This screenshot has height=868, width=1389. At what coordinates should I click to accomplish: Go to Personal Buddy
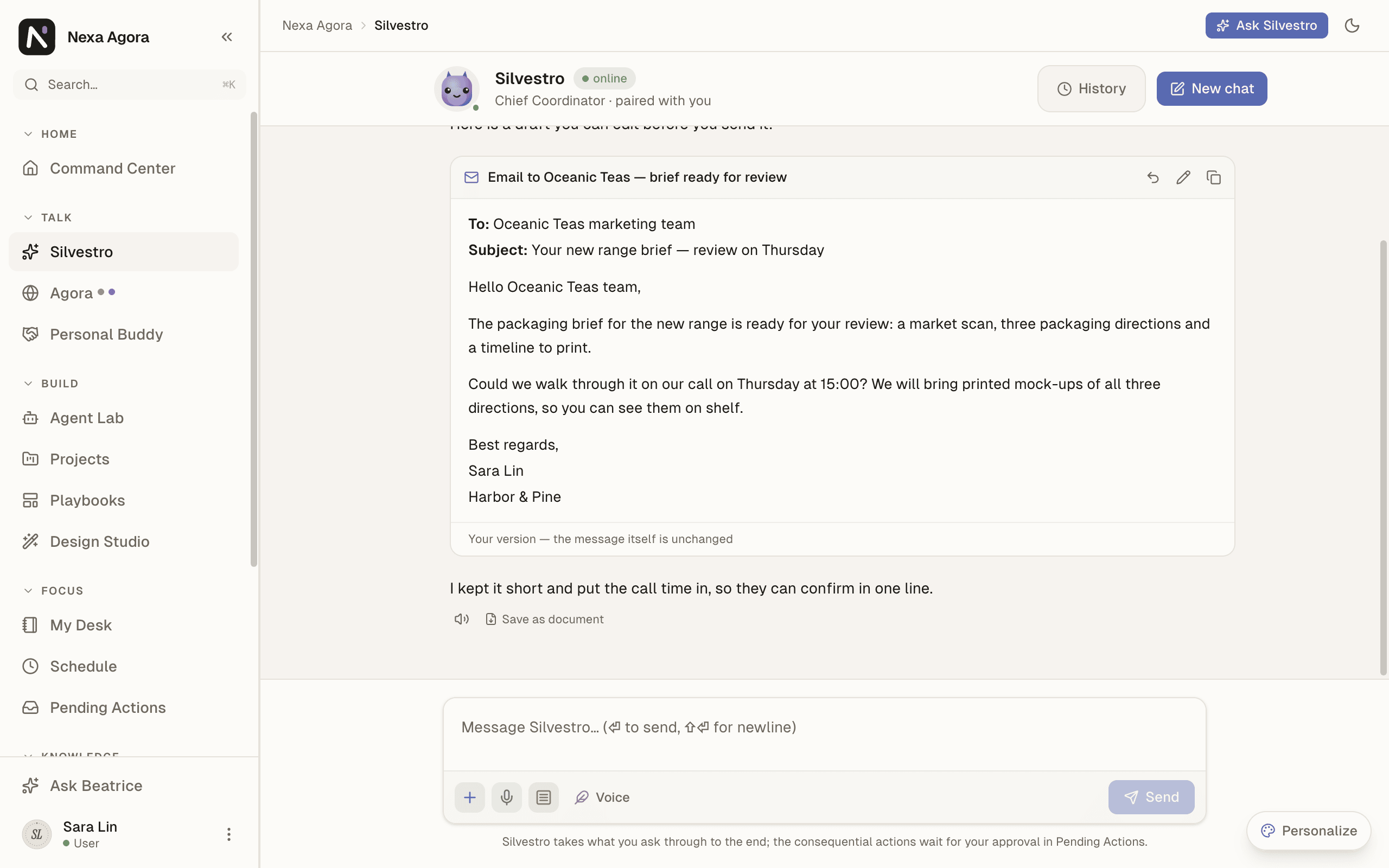(x=123, y=334)
